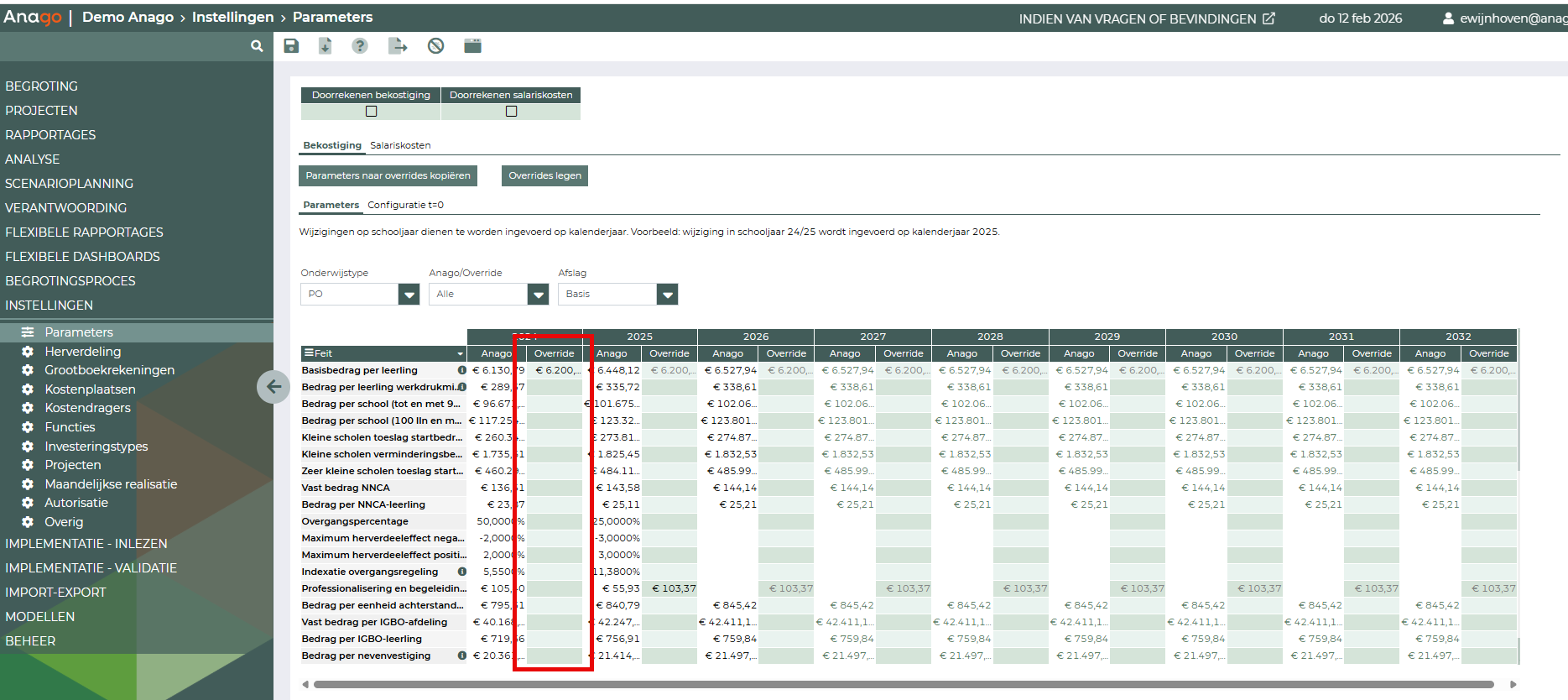The height and width of the screenshot is (700, 1568).
Task: Open the Configuratie t=0 tab
Action: pyautogui.click(x=405, y=205)
